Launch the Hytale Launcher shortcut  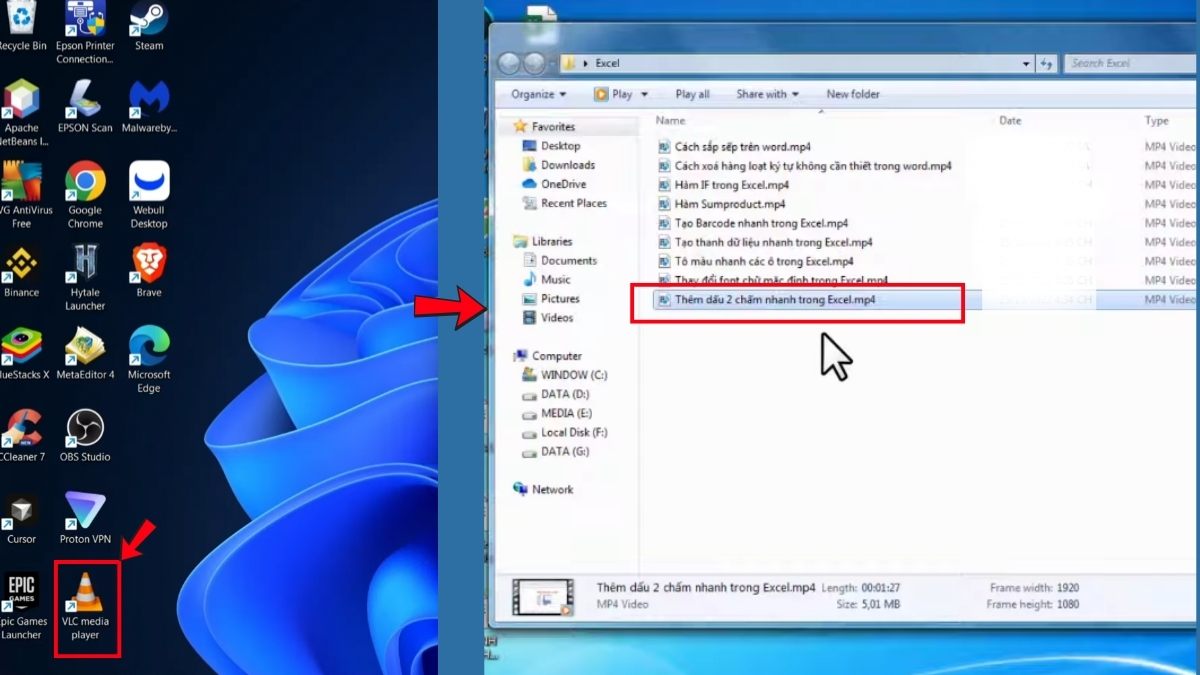pos(85,277)
